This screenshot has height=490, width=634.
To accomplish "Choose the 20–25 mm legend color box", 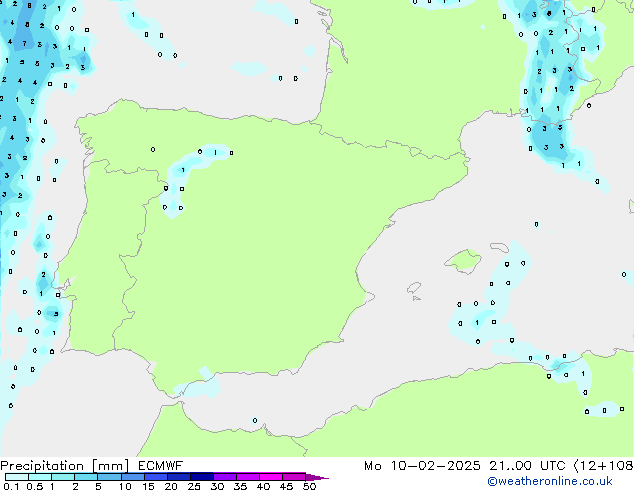I will coord(178,477).
